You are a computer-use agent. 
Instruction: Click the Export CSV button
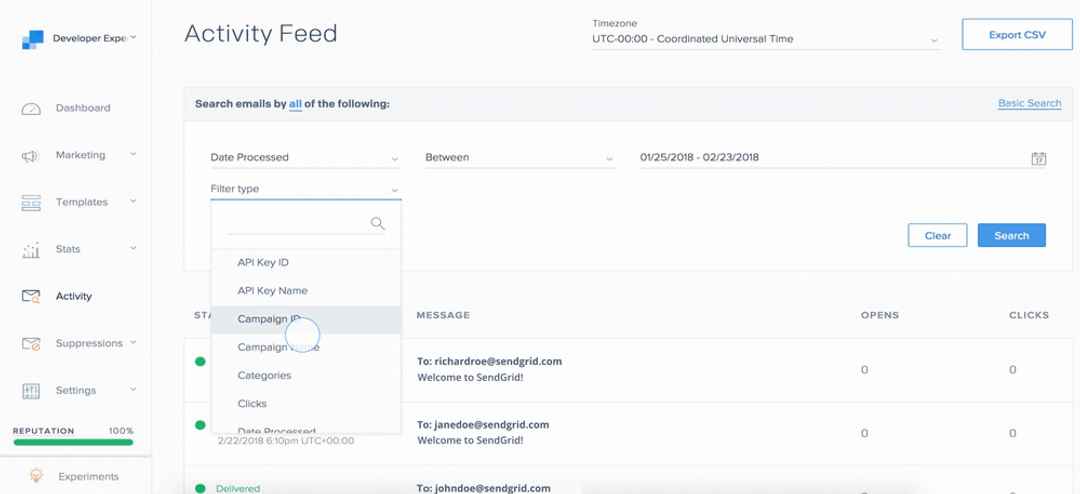click(1017, 35)
